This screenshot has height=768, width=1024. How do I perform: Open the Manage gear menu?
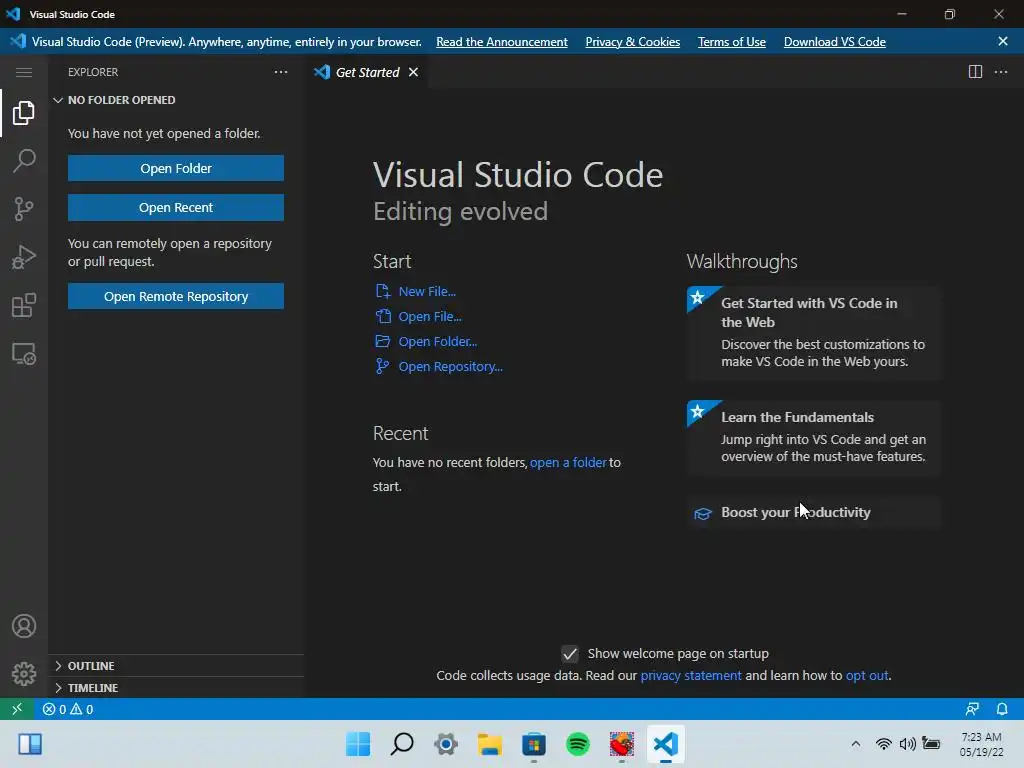[24, 674]
